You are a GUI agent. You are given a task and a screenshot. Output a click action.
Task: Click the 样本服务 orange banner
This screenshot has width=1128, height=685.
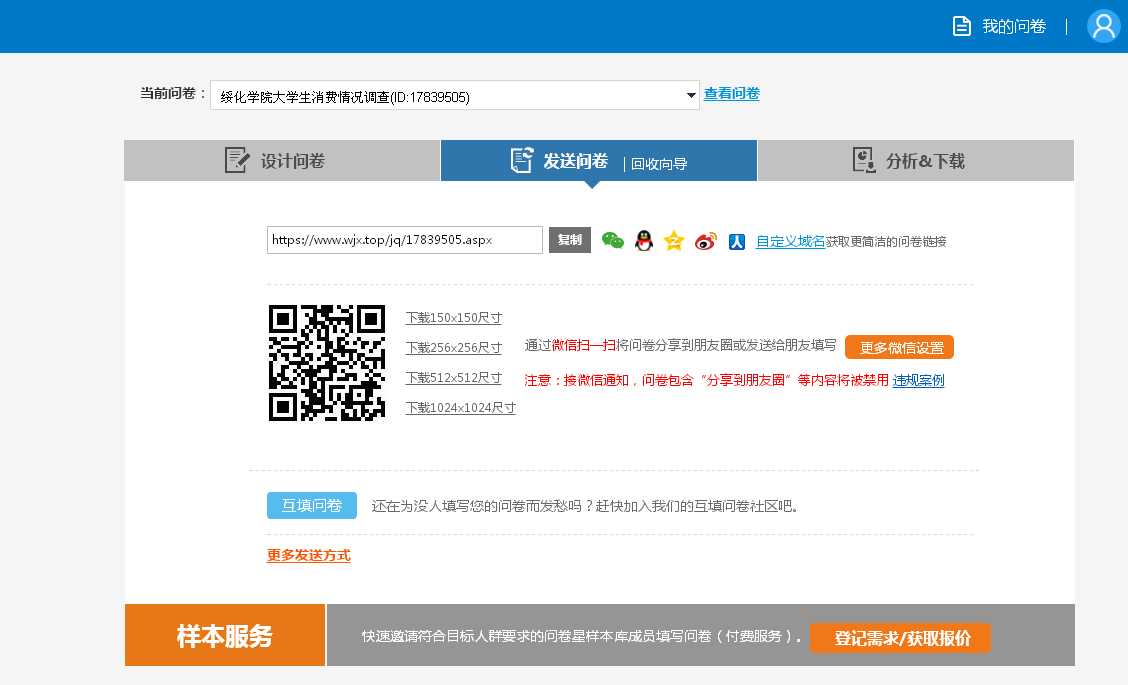[x=224, y=635]
